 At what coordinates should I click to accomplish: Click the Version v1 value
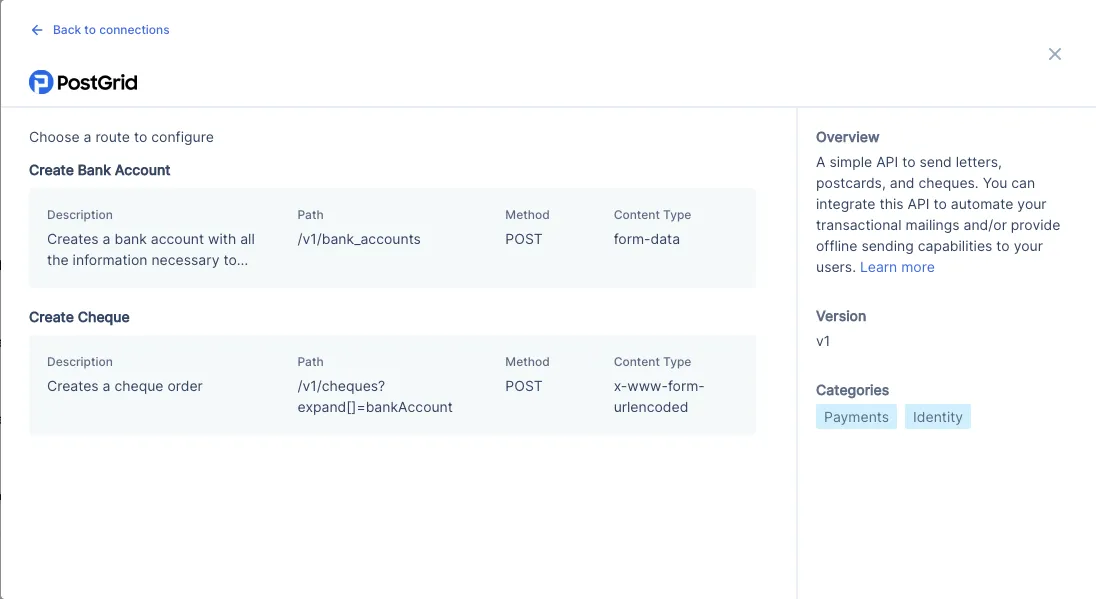pos(824,341)
